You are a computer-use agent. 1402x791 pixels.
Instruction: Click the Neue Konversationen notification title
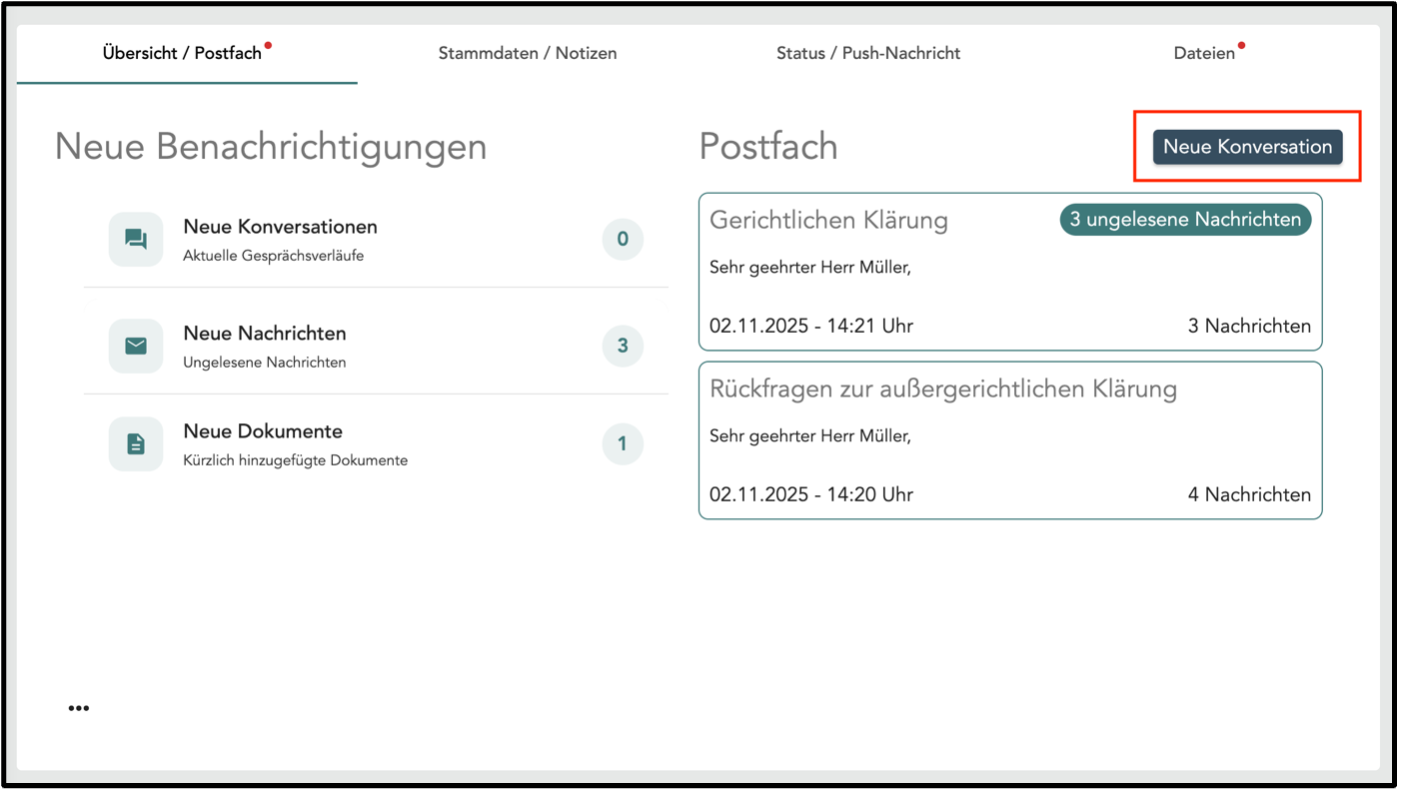pyautogui.click(x=280, y=227)
